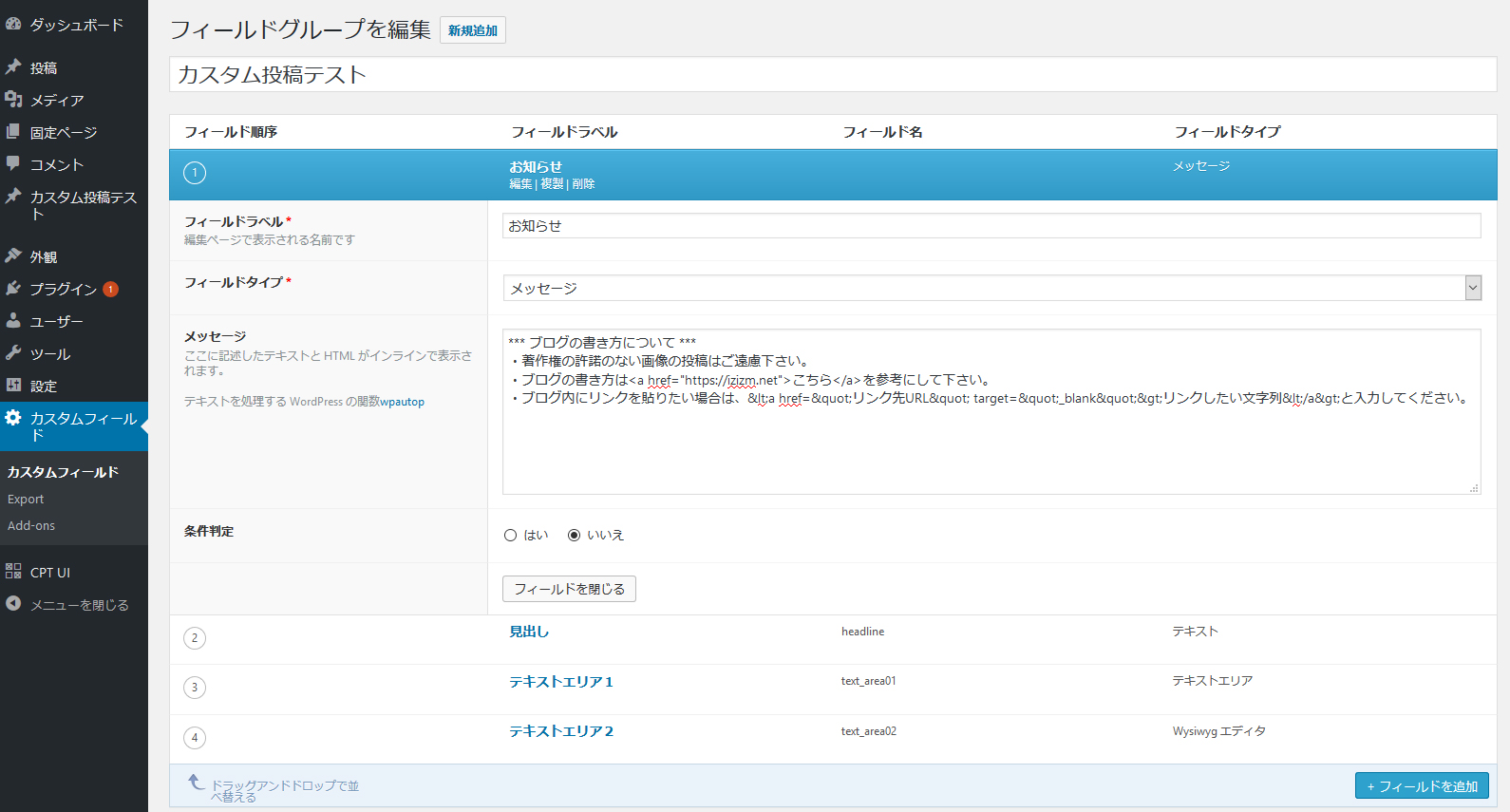
Task: Click the user icon beside ユーザー
Action: [x=13, y=321]
